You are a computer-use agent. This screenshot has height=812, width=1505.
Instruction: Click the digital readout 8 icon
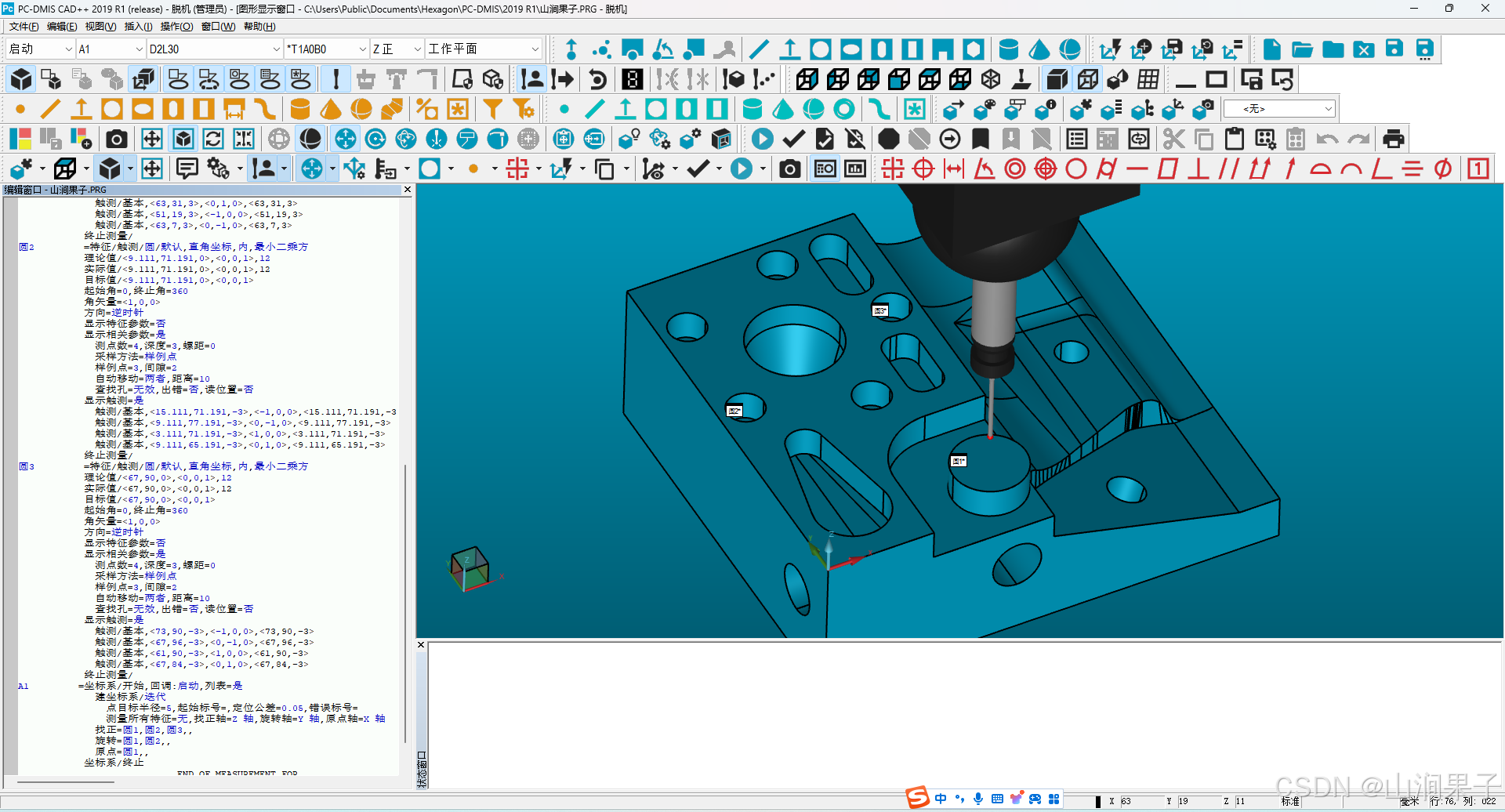633,79
